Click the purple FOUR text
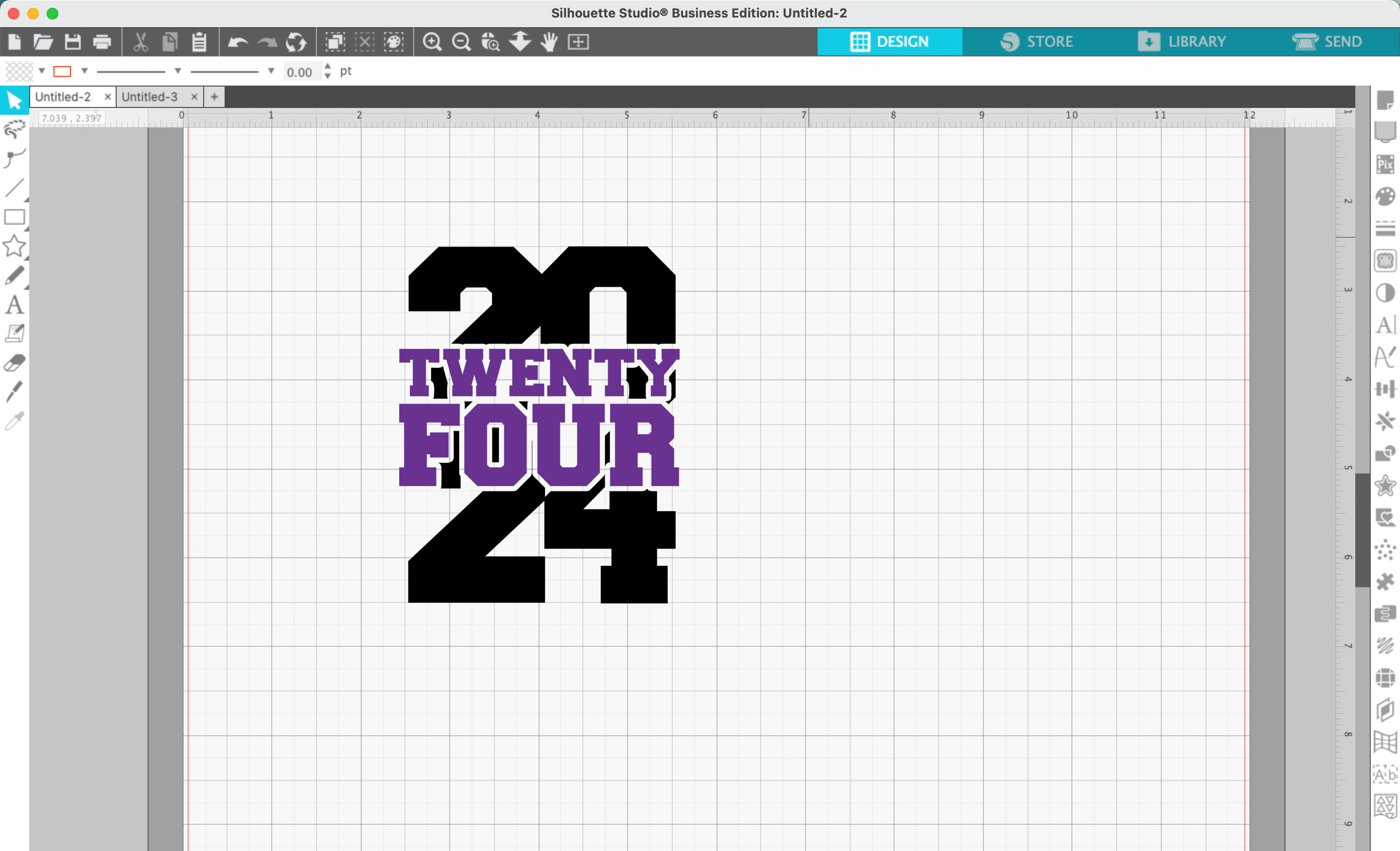 point(539,444)
